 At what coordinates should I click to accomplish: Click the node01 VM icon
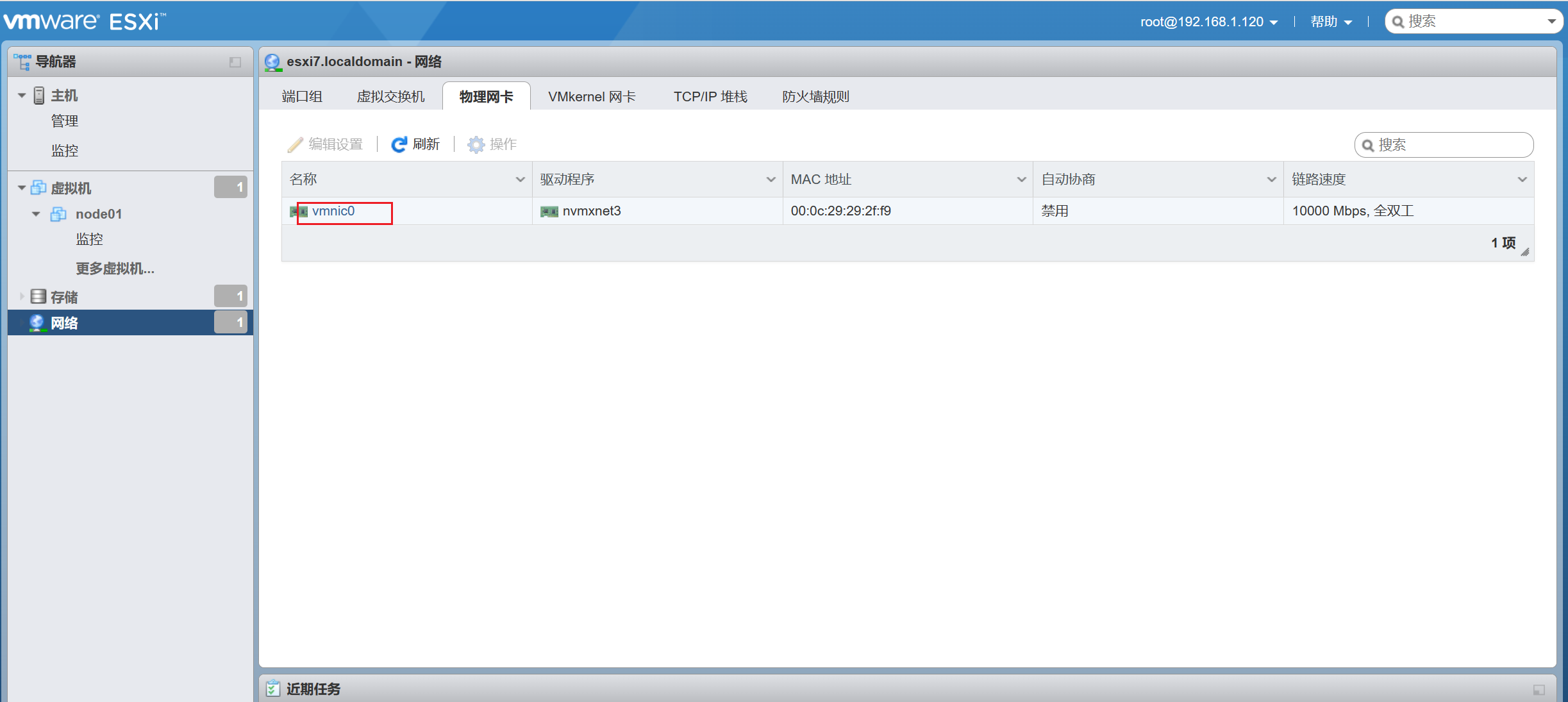(58, 213)
